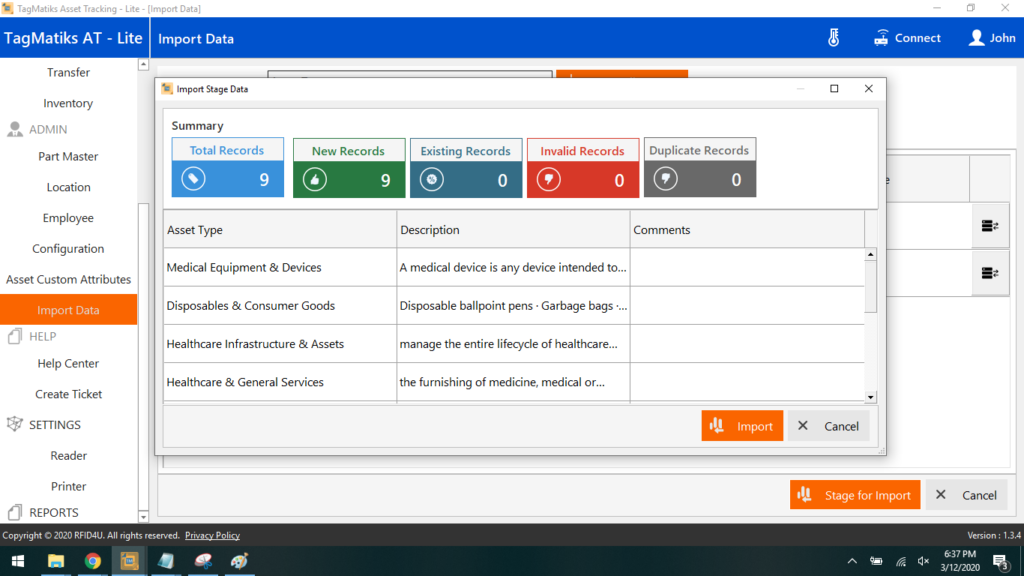Click the muted volume tray icon
Screen dimensions: 1024x576
pos(923,562)
